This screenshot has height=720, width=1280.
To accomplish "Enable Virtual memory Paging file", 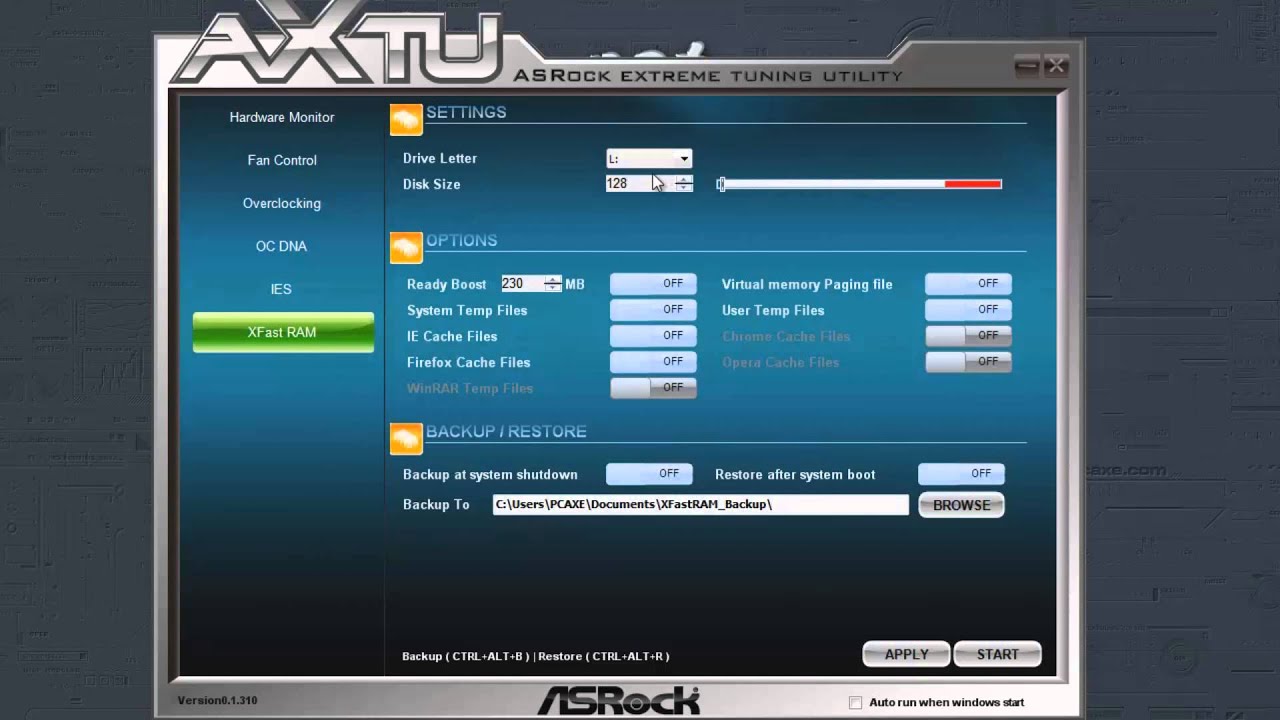I will coord(968,284).
